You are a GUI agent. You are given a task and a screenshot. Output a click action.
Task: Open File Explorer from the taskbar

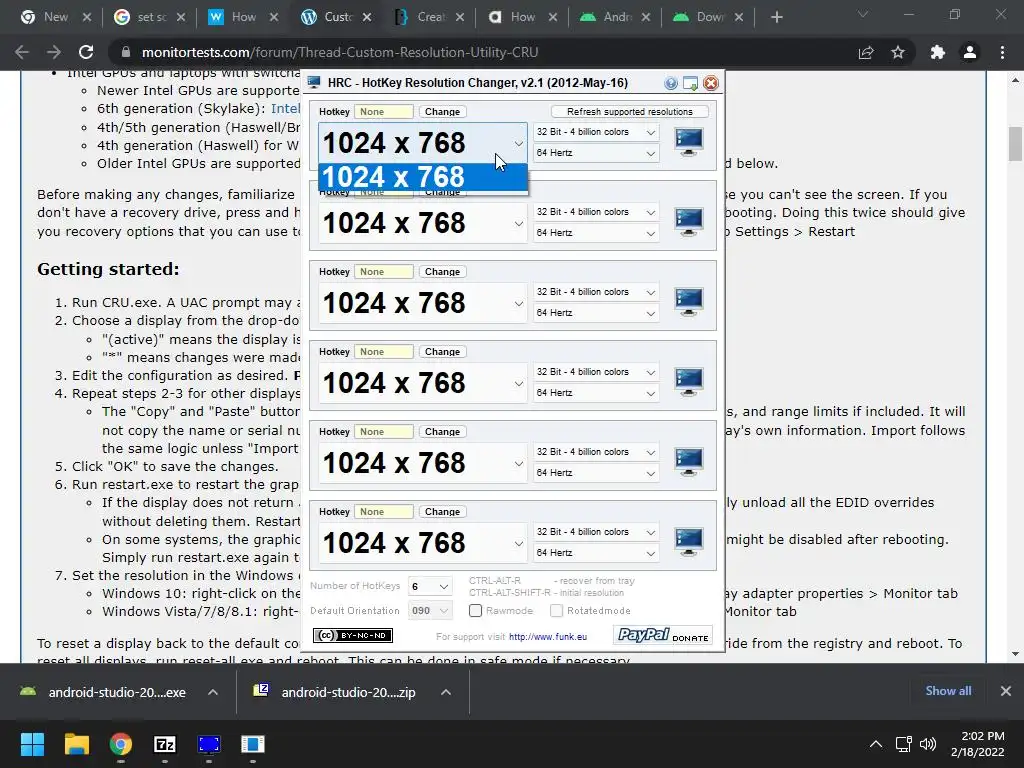76,744
